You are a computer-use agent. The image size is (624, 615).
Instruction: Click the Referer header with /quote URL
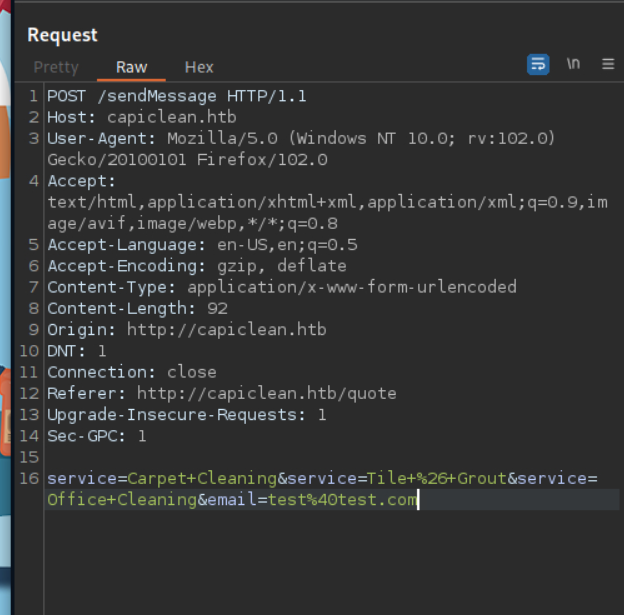coord(221,393)
